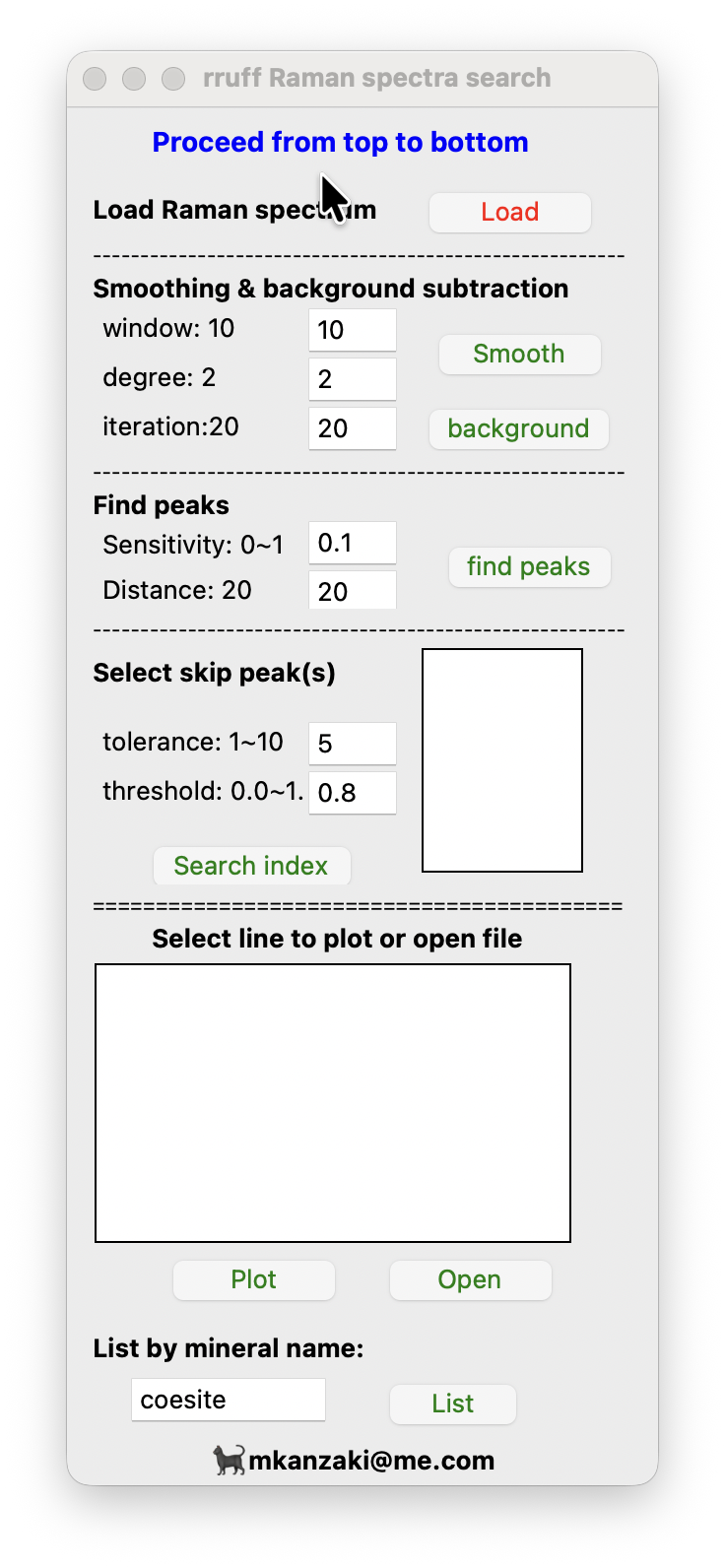Minimize the rruff Raman spectra search window

[x=134, y=79]
